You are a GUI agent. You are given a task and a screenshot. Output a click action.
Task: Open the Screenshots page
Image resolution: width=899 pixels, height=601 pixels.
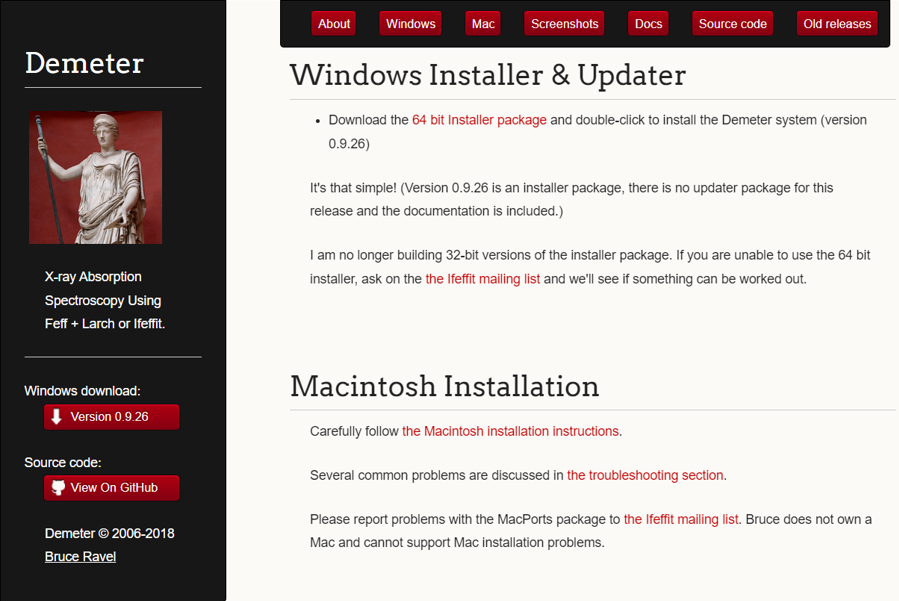pos(564,24)
